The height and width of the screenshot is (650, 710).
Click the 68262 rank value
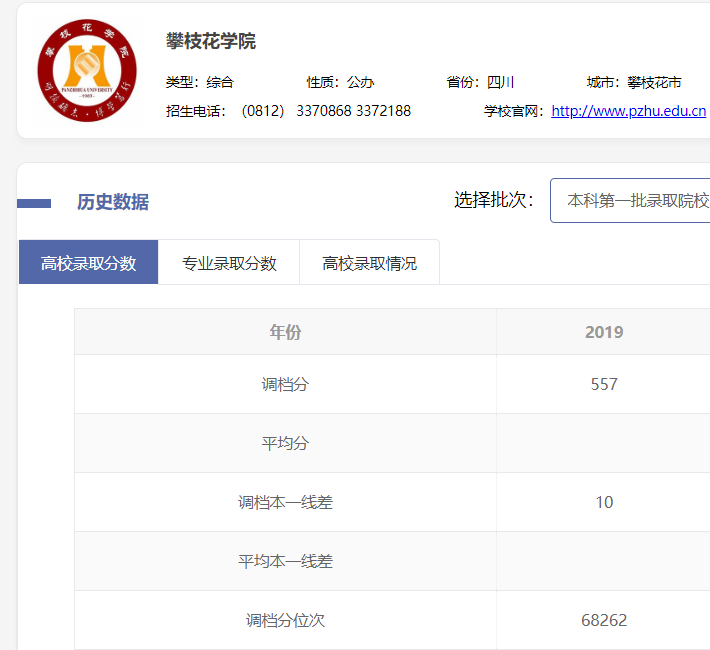tap(604, 620)
